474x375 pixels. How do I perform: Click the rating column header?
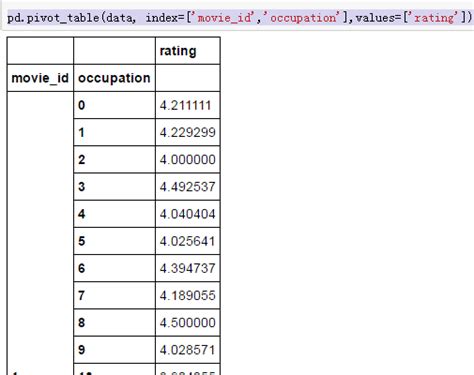[178, 51]
